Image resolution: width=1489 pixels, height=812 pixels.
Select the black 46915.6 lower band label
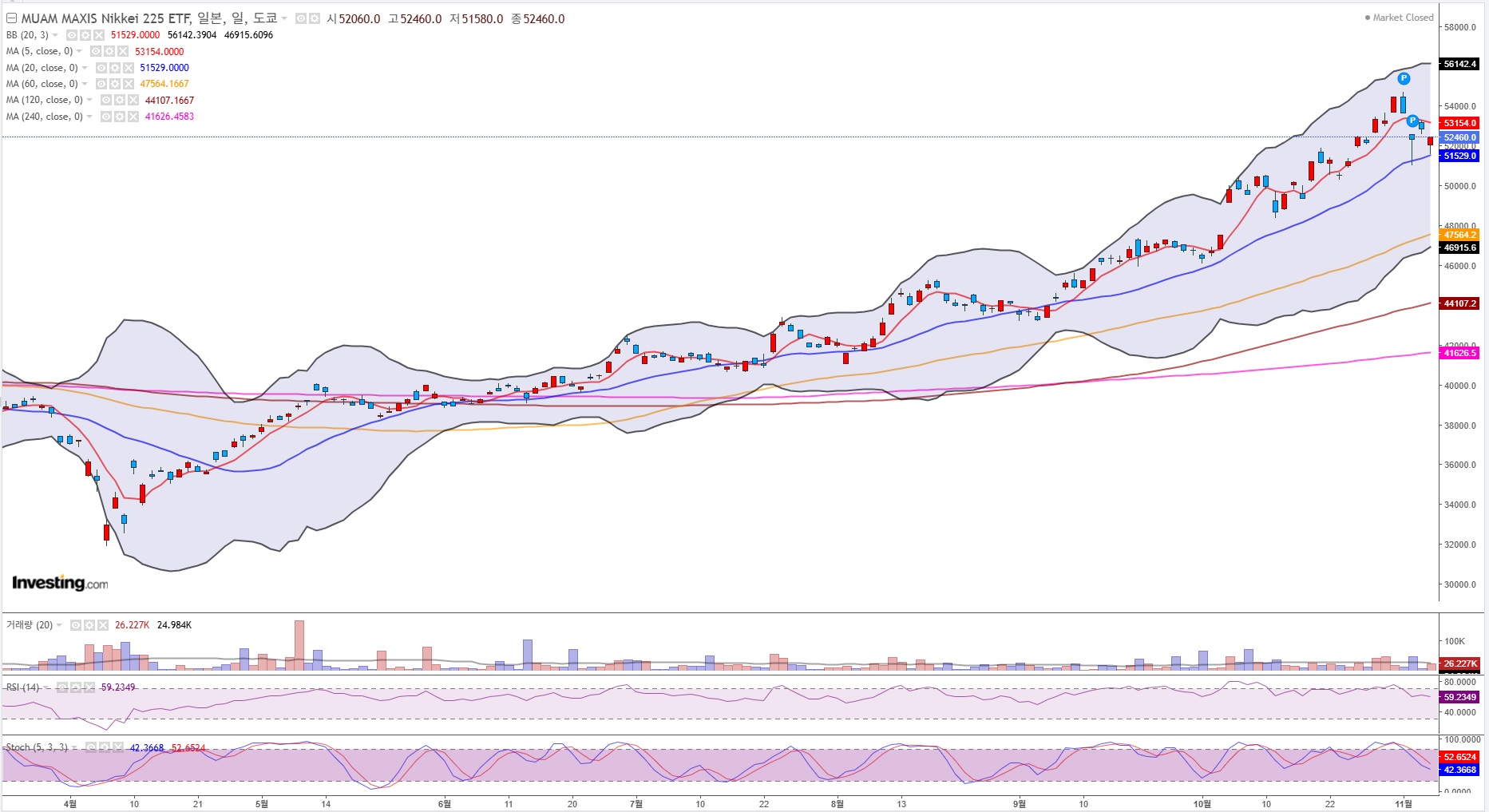pyautogui.click(x=1459, y=248)
